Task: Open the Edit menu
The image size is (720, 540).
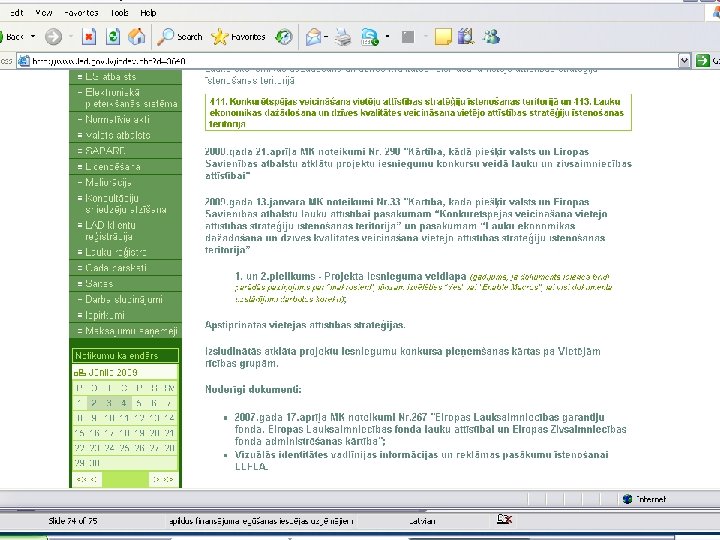Action: point(16,13)
